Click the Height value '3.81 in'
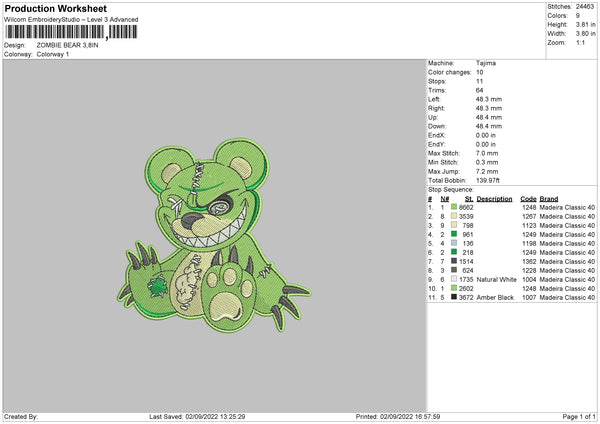The height and width of the screenshot is (424, 600). (585, 24)
